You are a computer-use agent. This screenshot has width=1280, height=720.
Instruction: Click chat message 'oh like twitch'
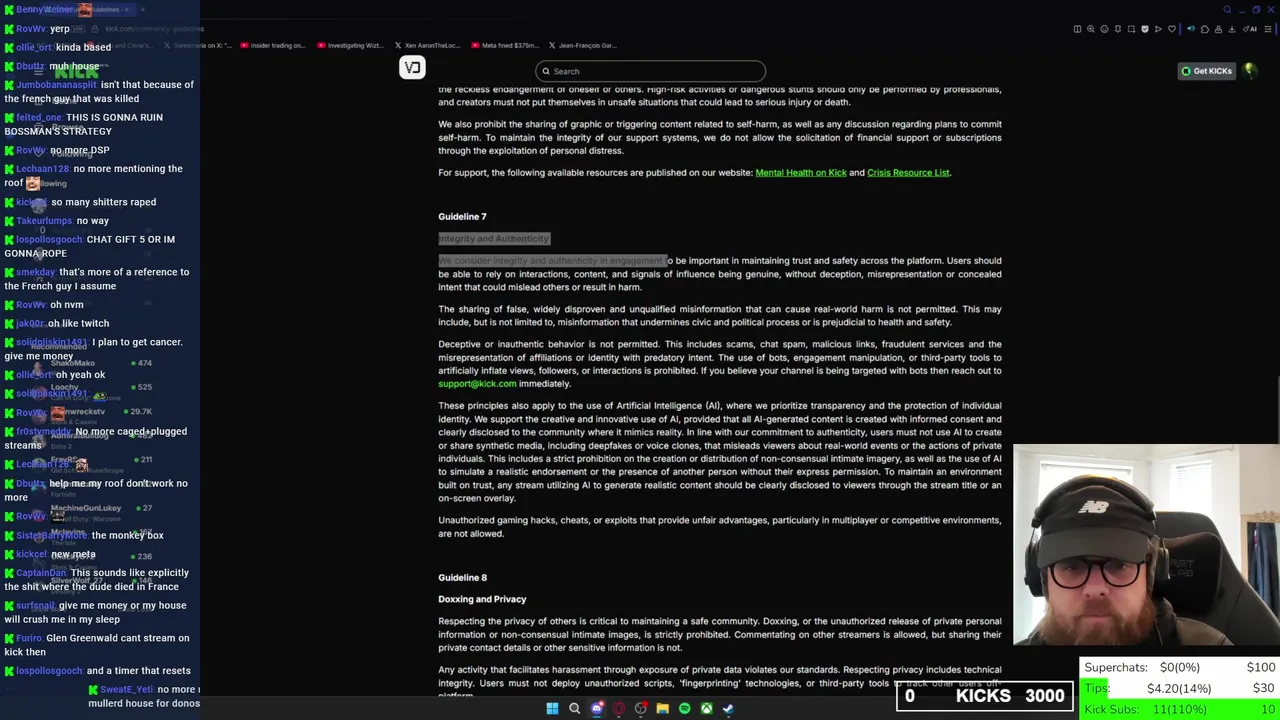click(79, 324)
